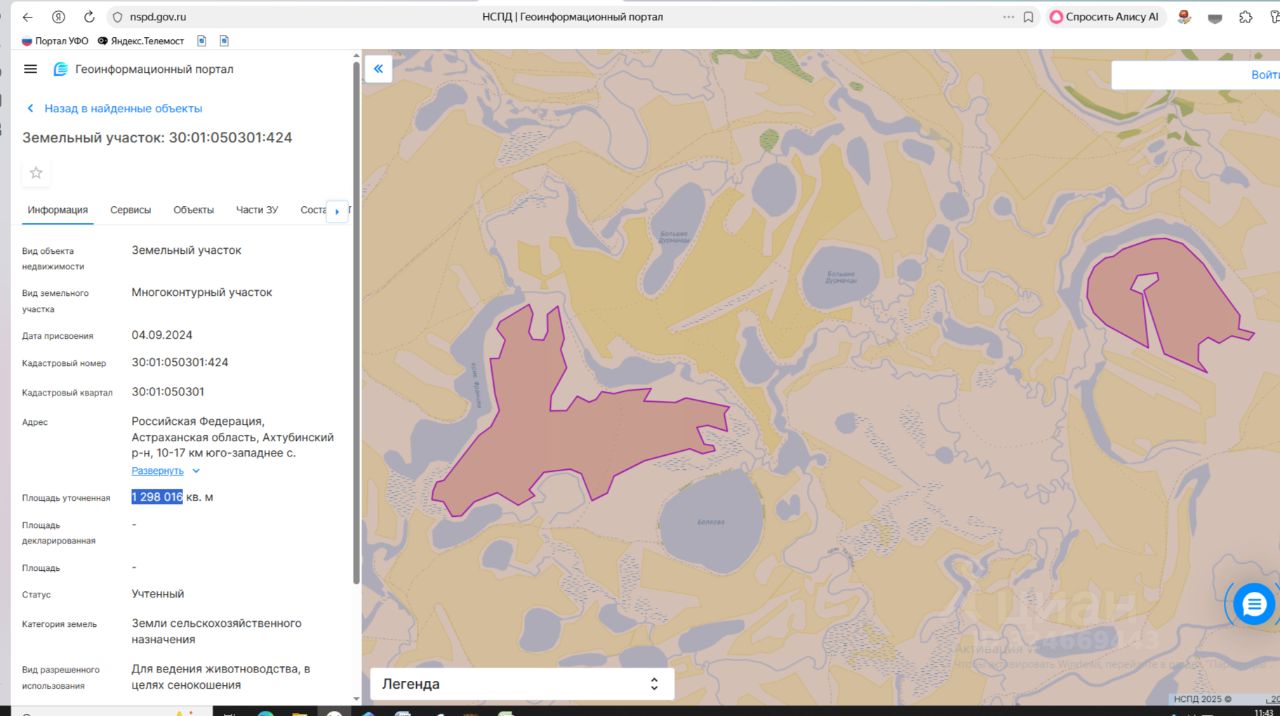Click the large pink parcel polygon on map
Viewport: 1280px width, 716px height.
coord(560,430)
